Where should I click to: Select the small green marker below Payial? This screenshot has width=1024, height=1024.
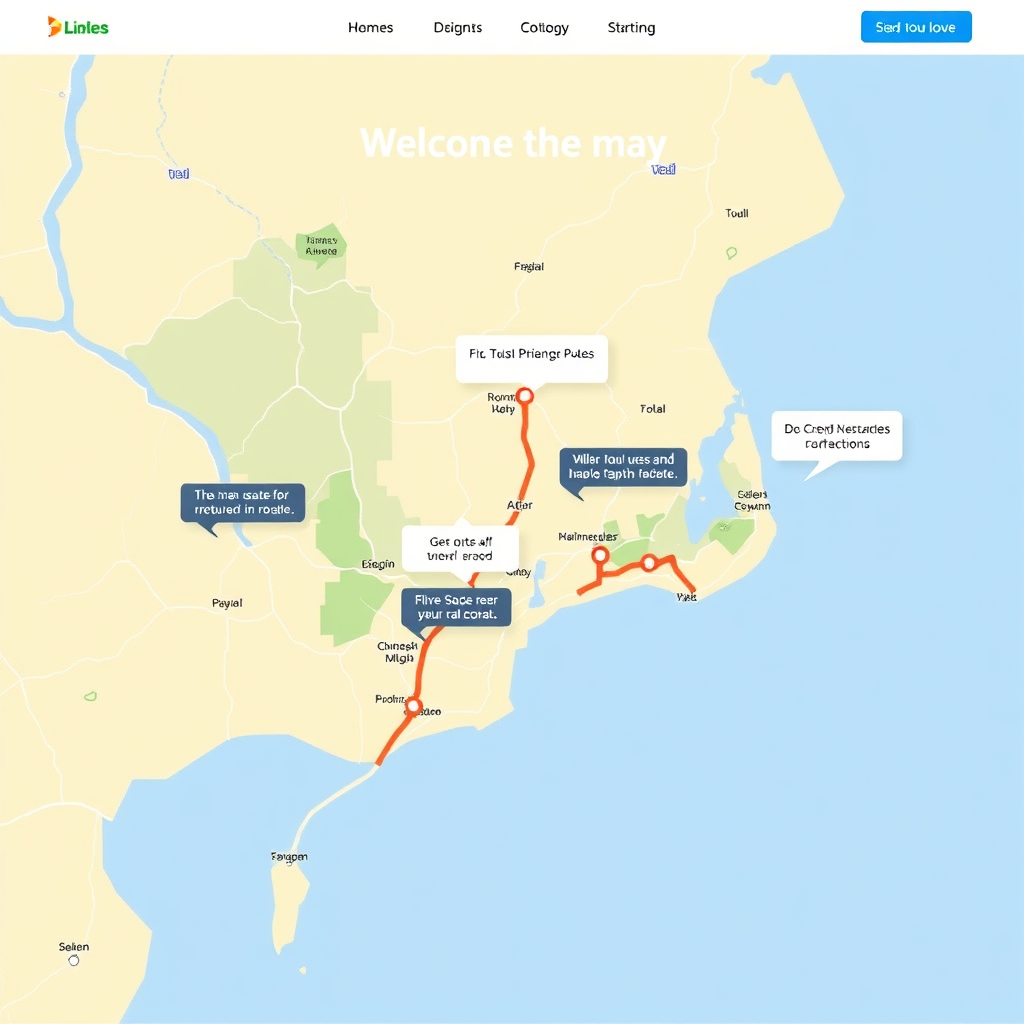(90, 696)
